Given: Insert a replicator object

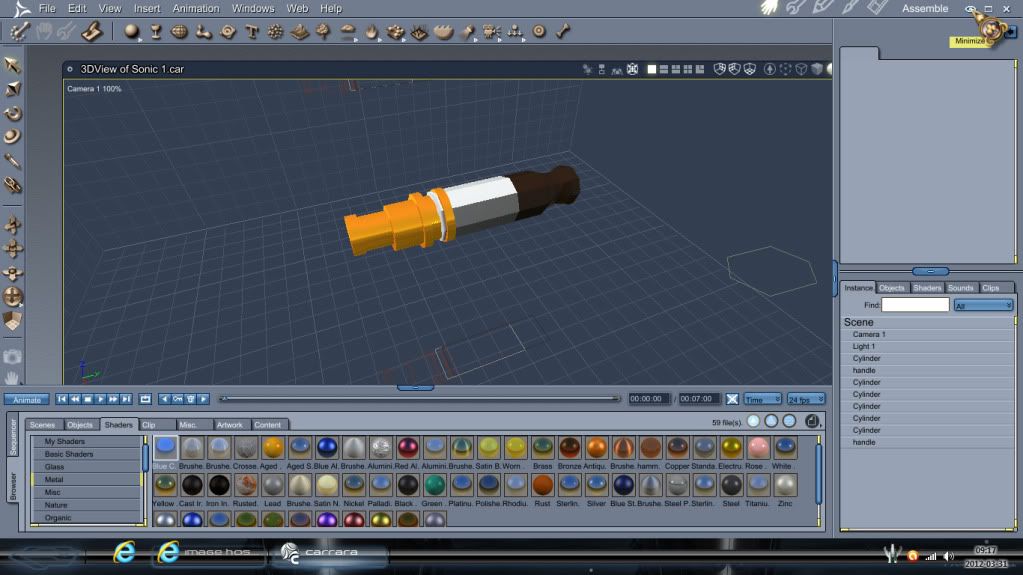Looking at the screenshot, I should (395, 31).
